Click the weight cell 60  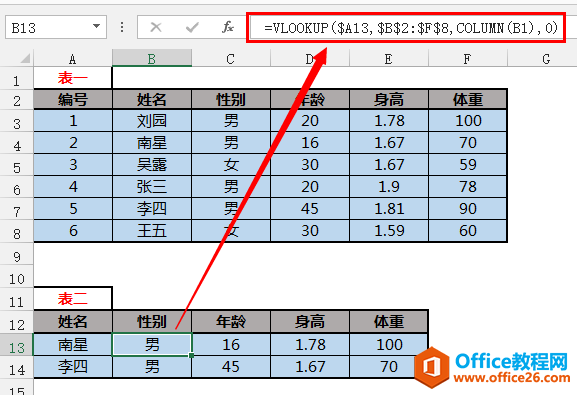(468, 231)
